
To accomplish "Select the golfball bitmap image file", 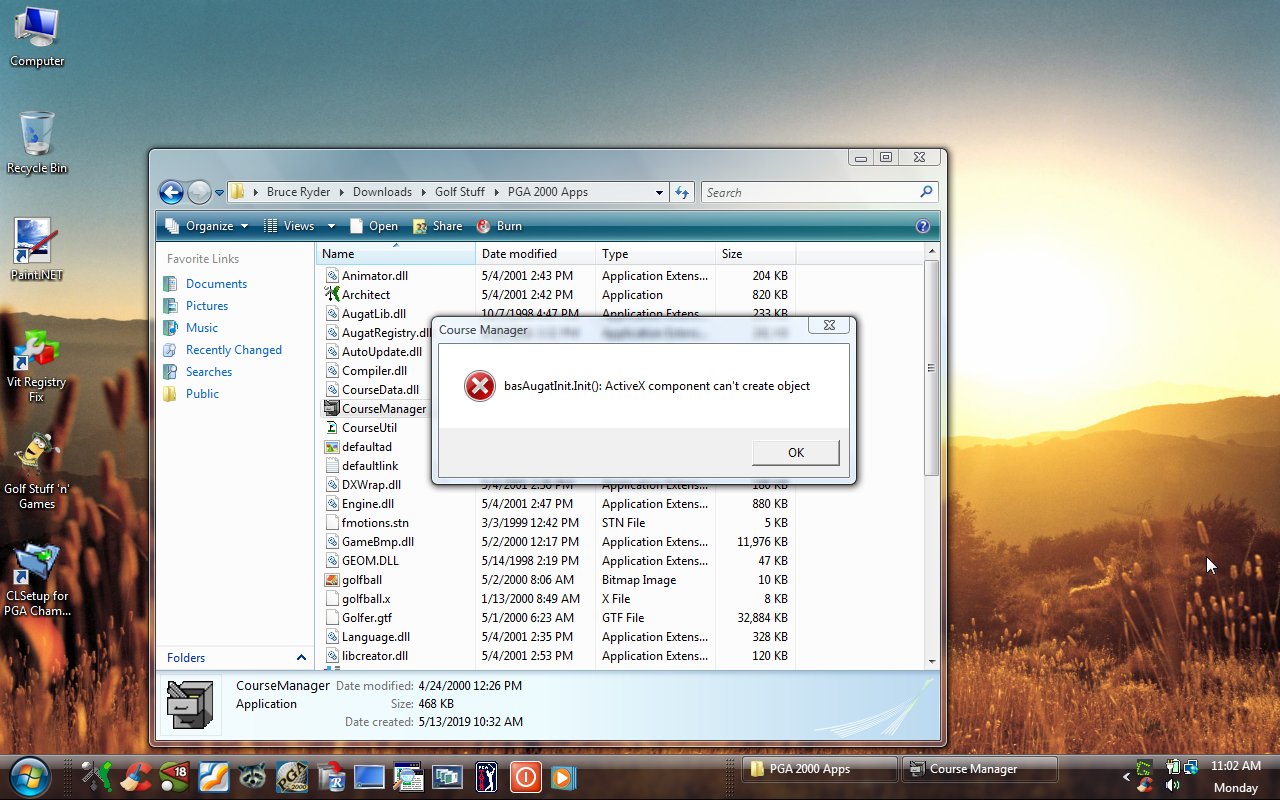I will pos(354,580).
